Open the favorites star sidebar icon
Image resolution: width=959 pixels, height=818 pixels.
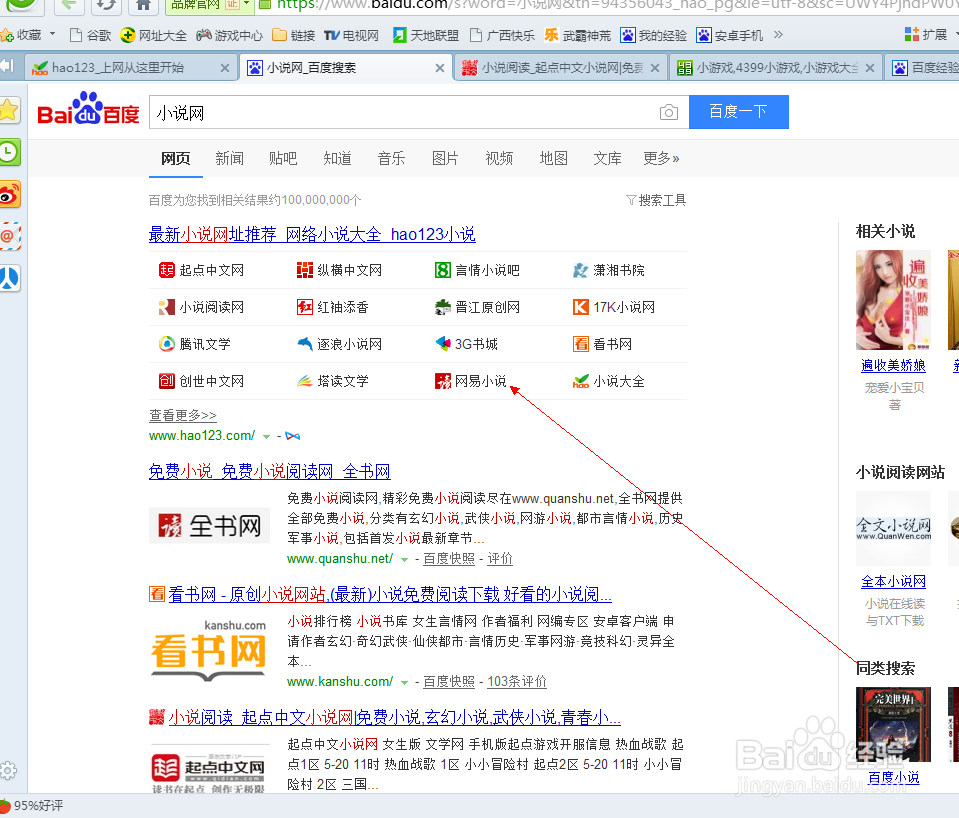(9, 111)
